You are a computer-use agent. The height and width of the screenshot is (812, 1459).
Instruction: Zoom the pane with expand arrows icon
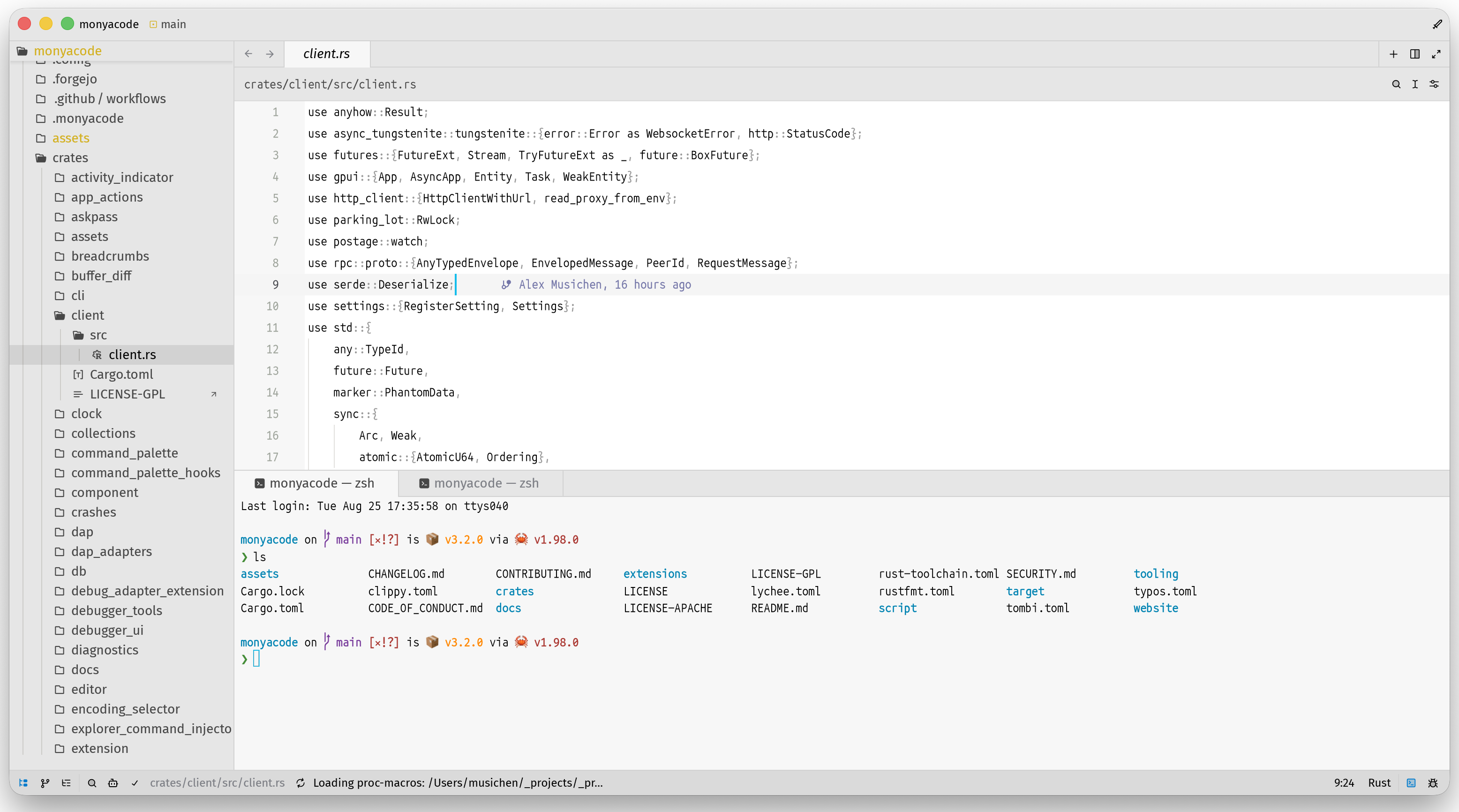coord(1436,54)
